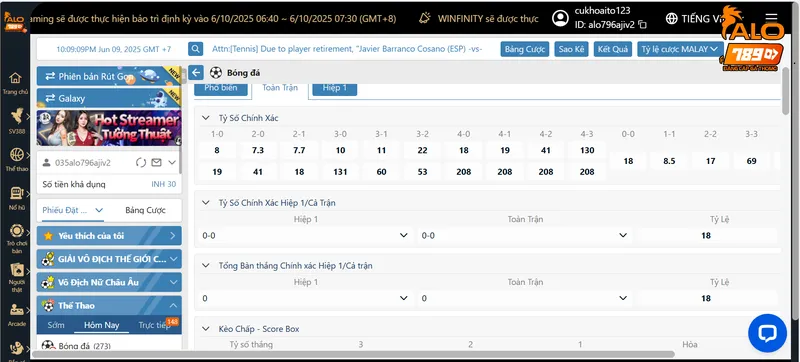Screen dimensions: 800x362
Task: Collapse the Tỷ Số Chính Xác section
Action: point(205,118)
